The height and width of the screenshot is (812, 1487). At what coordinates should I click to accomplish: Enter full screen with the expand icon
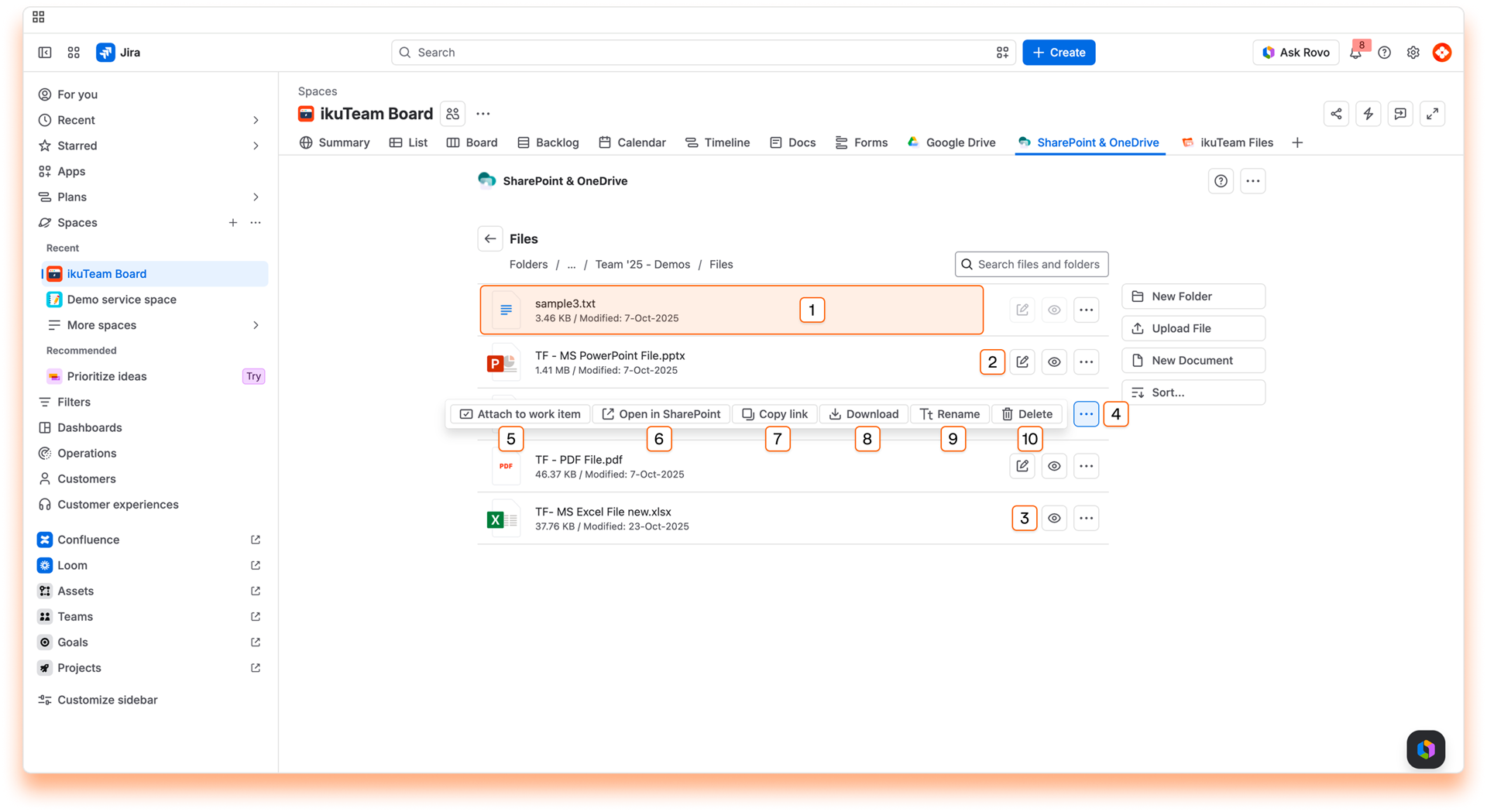coord(1433,114)
